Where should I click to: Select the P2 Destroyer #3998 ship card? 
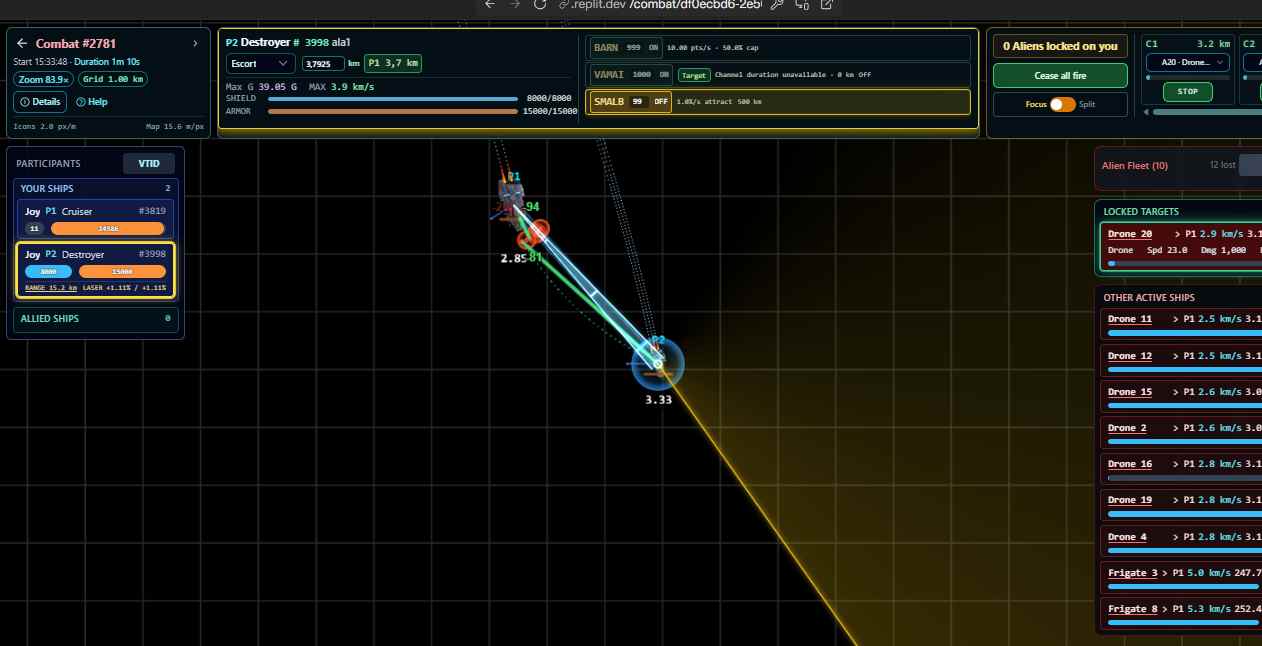pyautogui.click(x=95, y=270)
